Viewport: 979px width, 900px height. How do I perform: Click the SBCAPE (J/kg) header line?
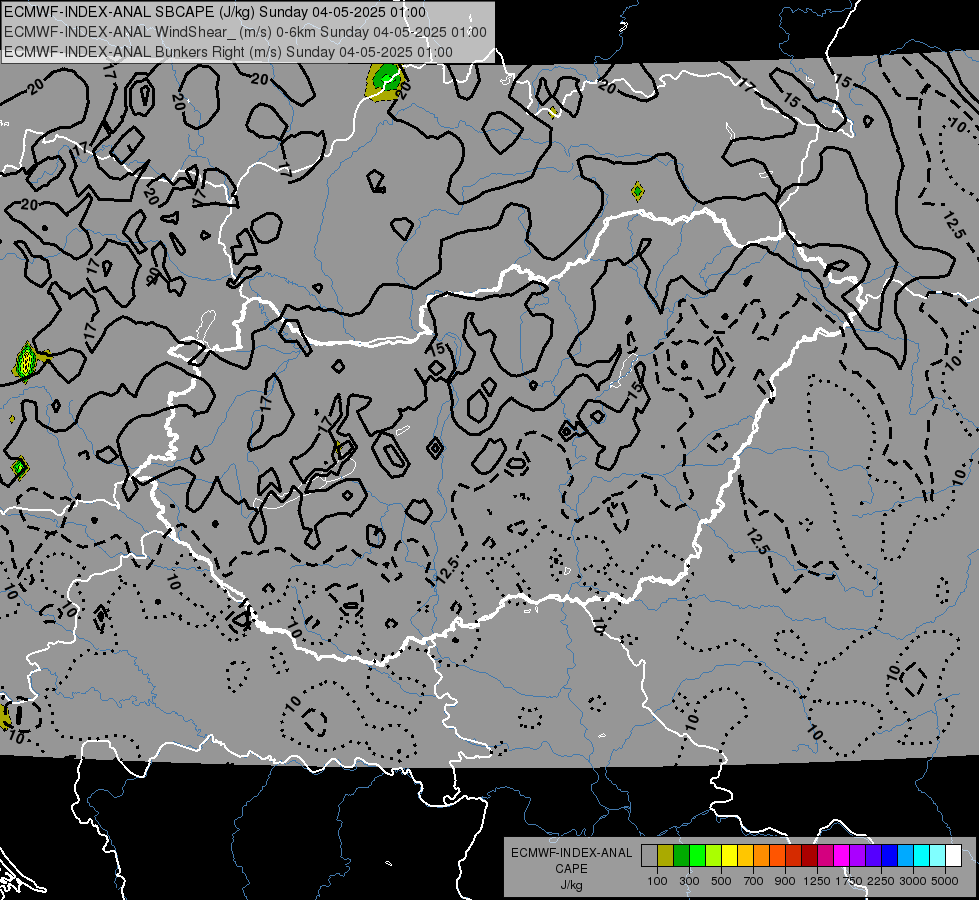pyautogui.click(x=215, y=12)
